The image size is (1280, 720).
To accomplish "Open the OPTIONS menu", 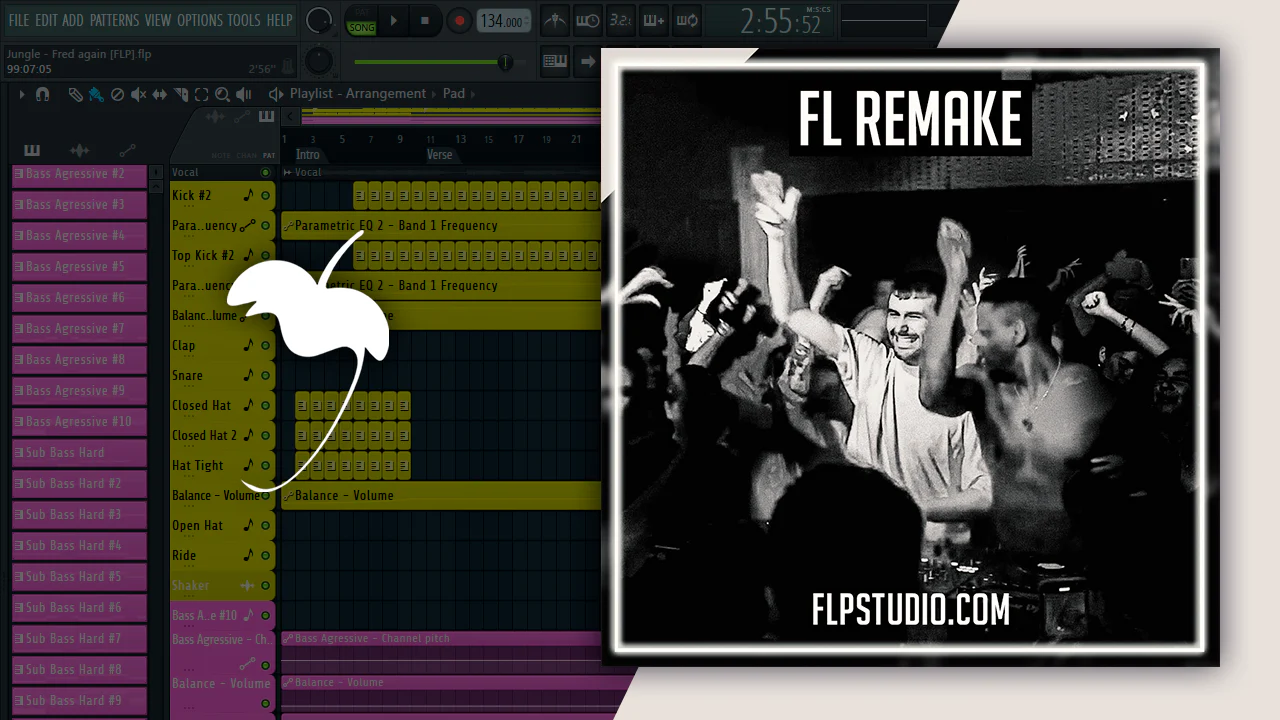I will [199, 20].
